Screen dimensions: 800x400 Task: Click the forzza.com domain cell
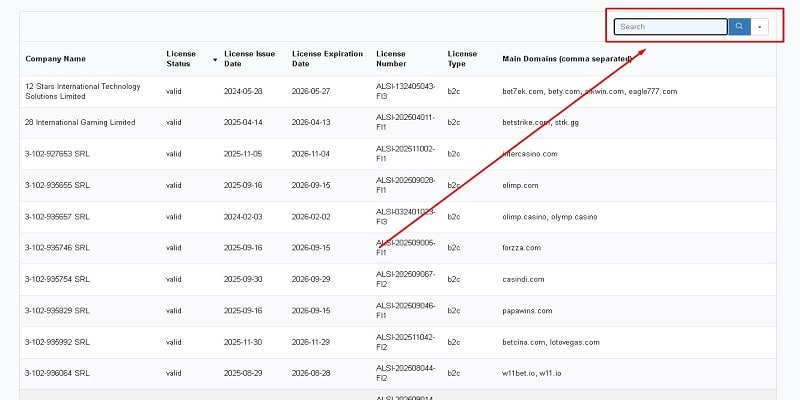click(x=521, y=247)
